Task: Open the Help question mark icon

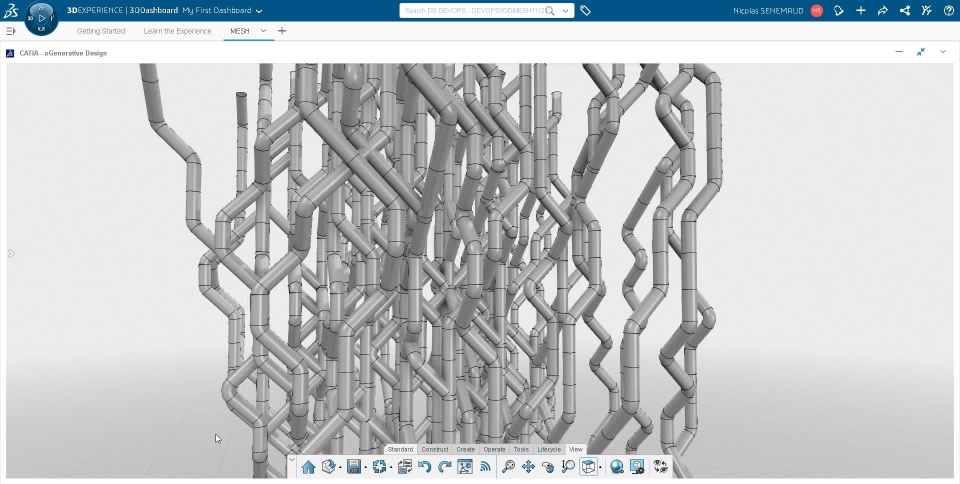Action: pyautogui.click(x=949, y=10)
